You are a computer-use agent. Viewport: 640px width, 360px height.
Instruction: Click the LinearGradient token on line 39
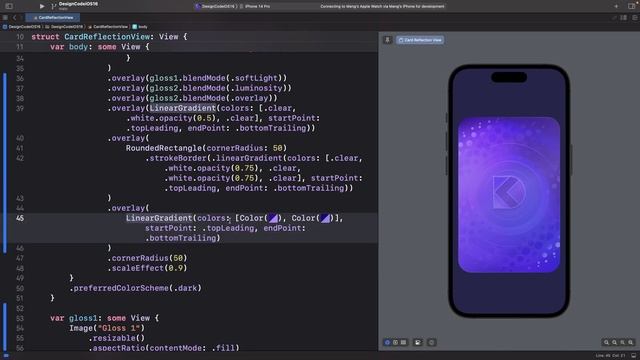point(182,108)
